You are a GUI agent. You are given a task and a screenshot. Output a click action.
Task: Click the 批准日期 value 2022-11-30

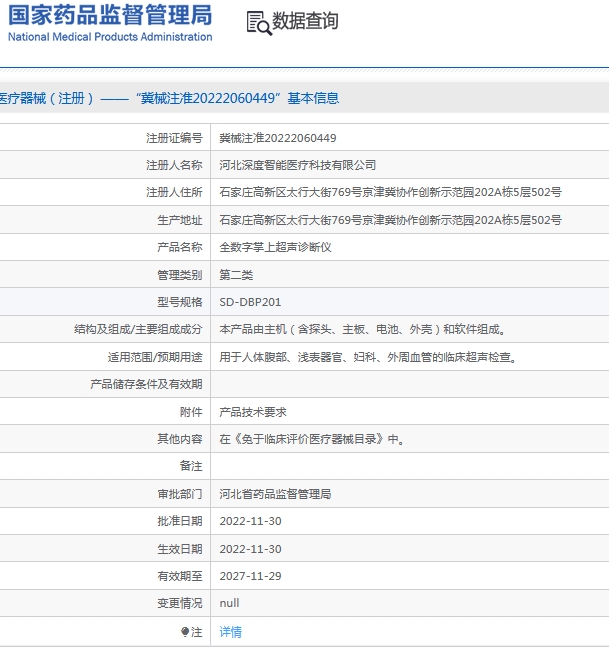250,521
